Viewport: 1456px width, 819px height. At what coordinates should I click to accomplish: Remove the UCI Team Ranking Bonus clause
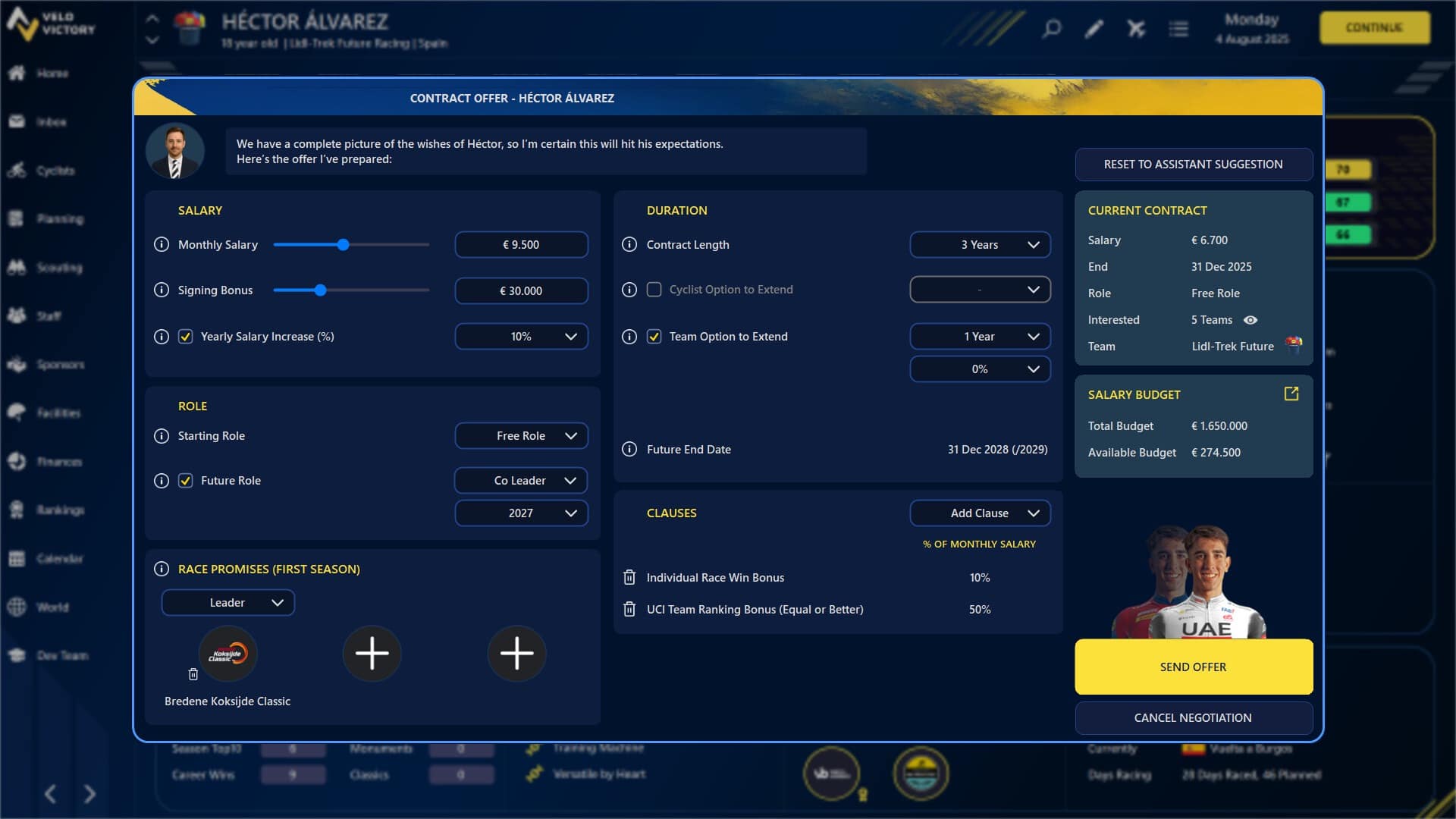coord(629,610)
